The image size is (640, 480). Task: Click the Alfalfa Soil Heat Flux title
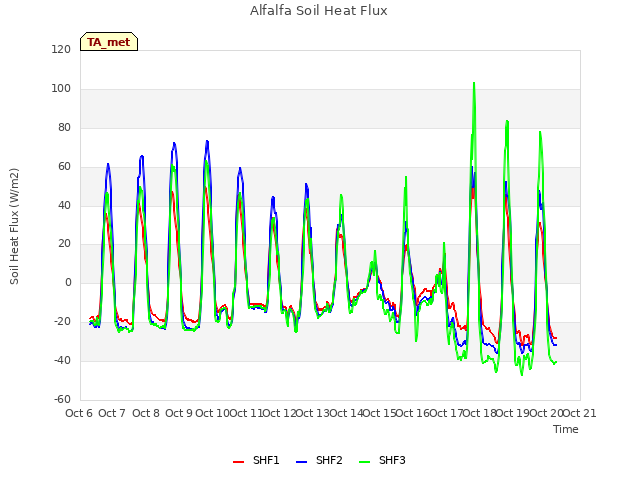(x=319, y=11)
